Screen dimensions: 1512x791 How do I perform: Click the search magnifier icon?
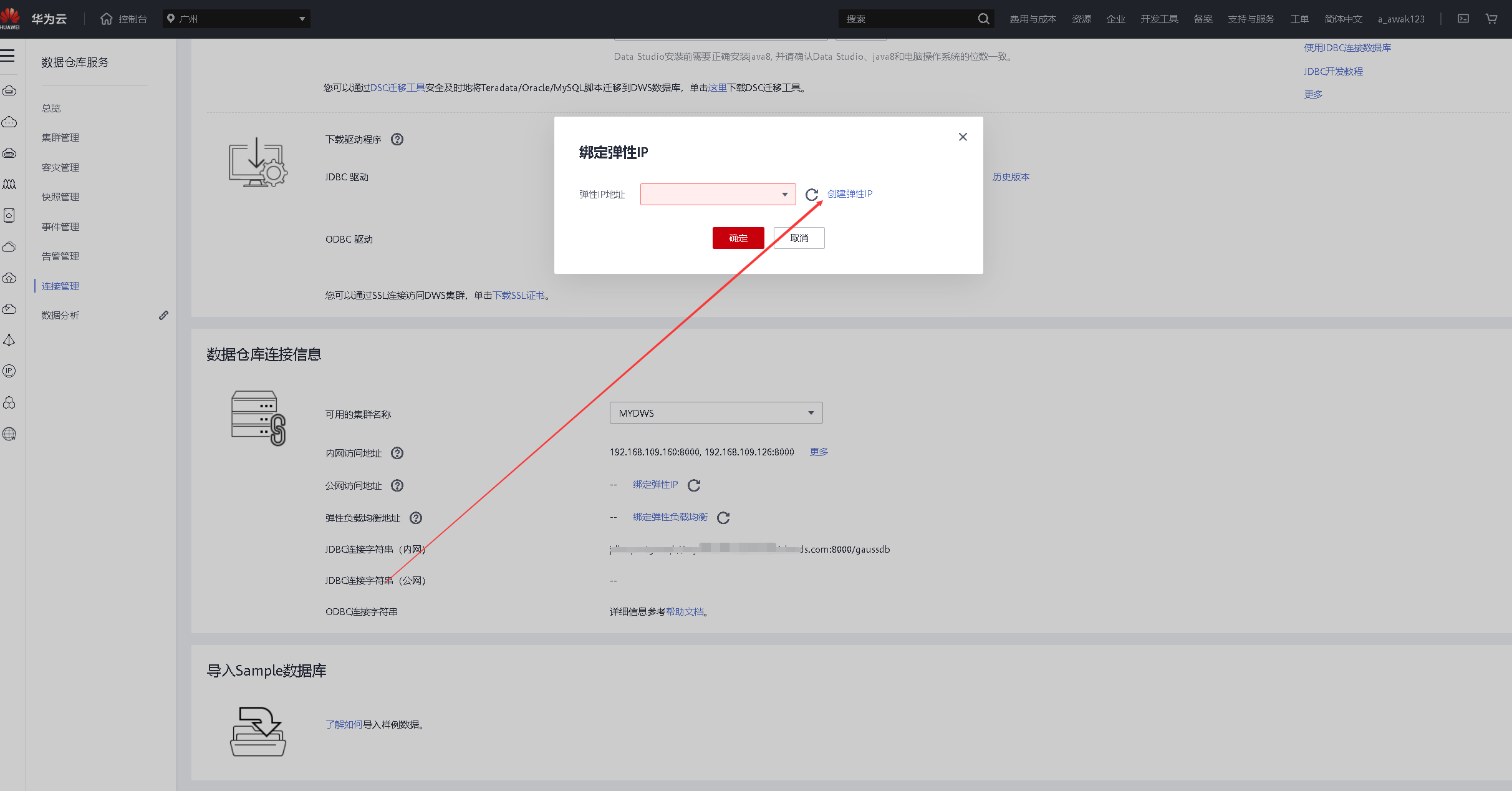[x=983, y=19]
